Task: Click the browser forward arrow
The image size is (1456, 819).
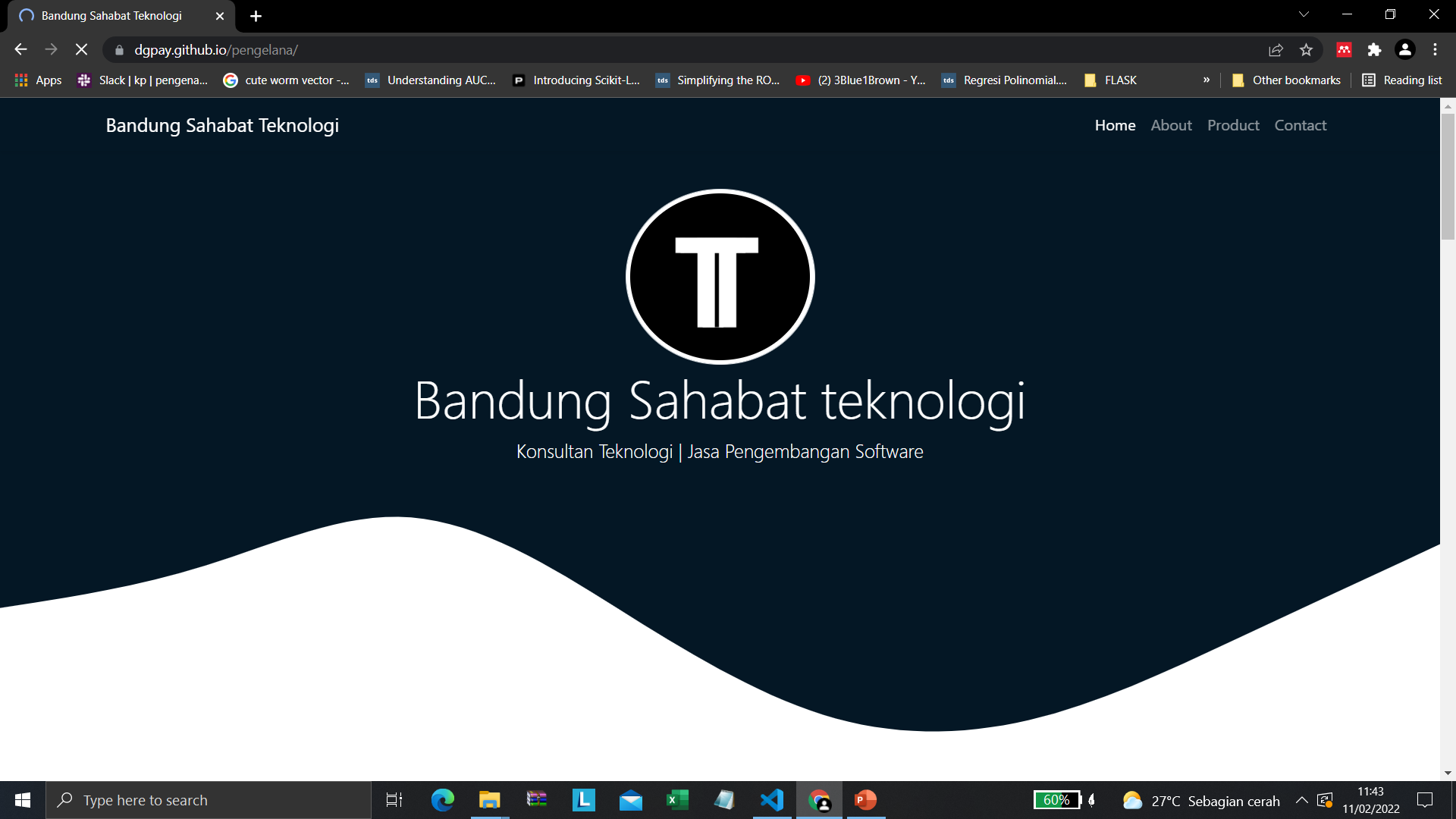Action: tap(51, 50)
